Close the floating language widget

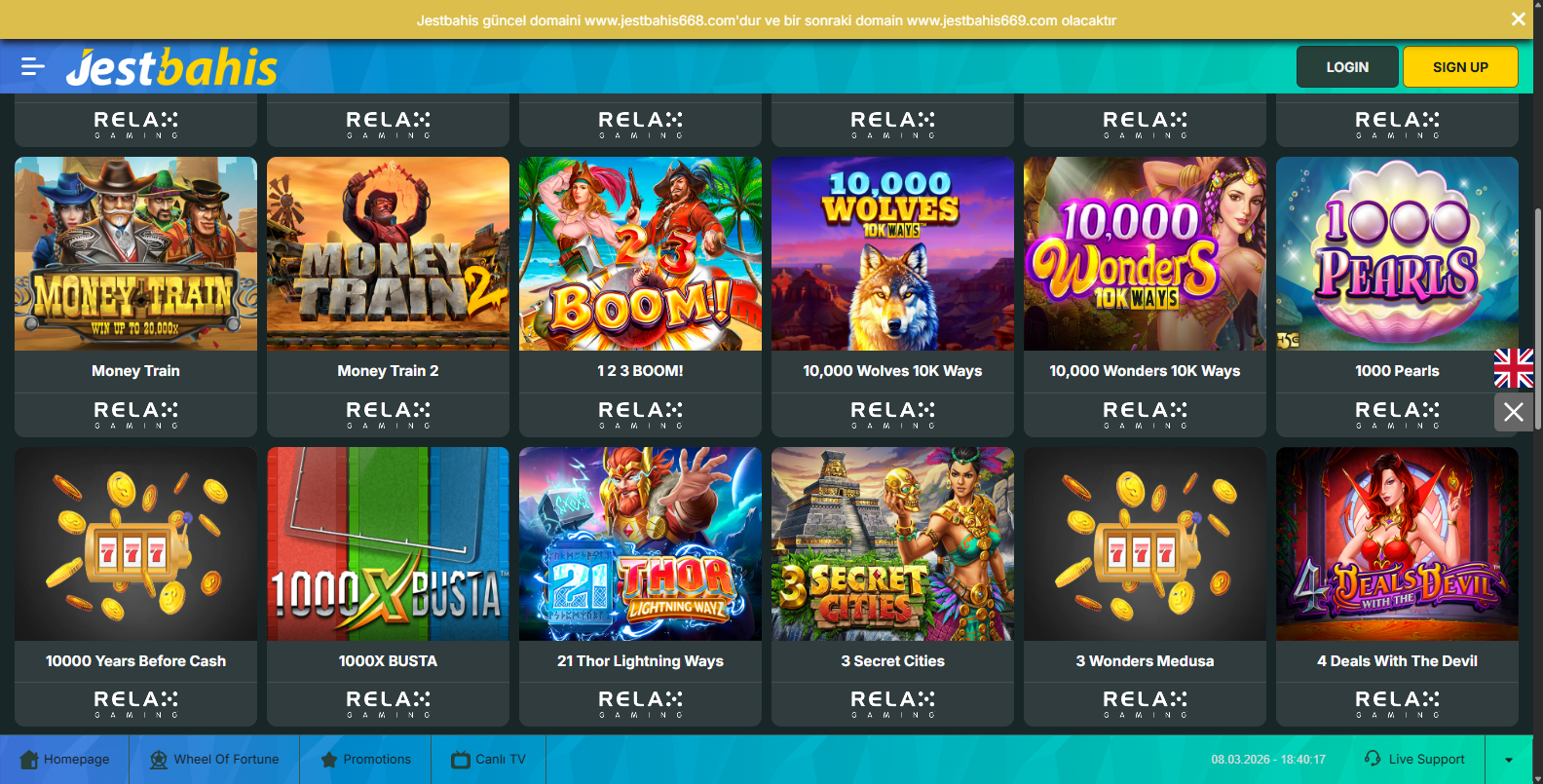click(1514, 412)
